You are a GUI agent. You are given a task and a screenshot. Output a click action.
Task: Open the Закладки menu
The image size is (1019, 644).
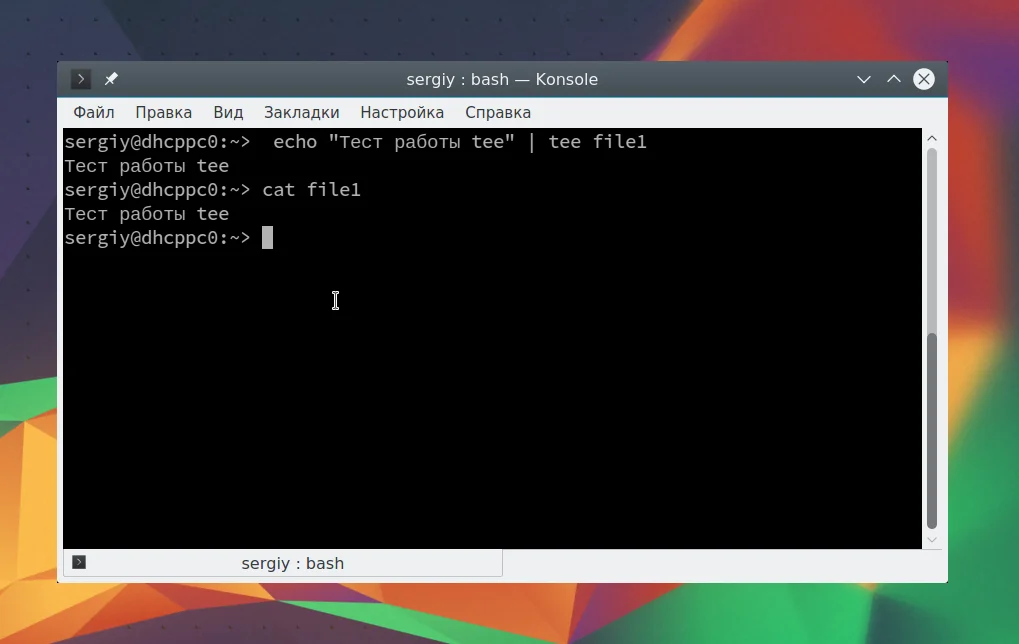coord(302,112)
